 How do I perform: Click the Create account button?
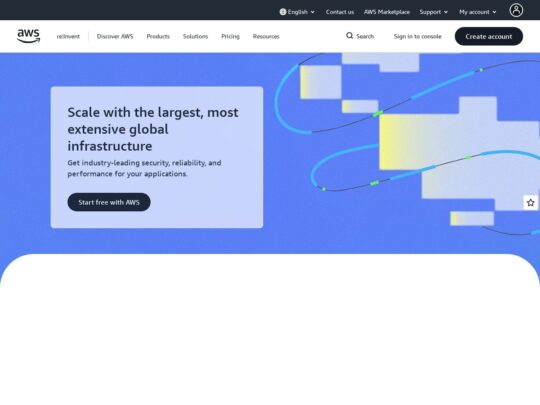[x=489, y=37]
